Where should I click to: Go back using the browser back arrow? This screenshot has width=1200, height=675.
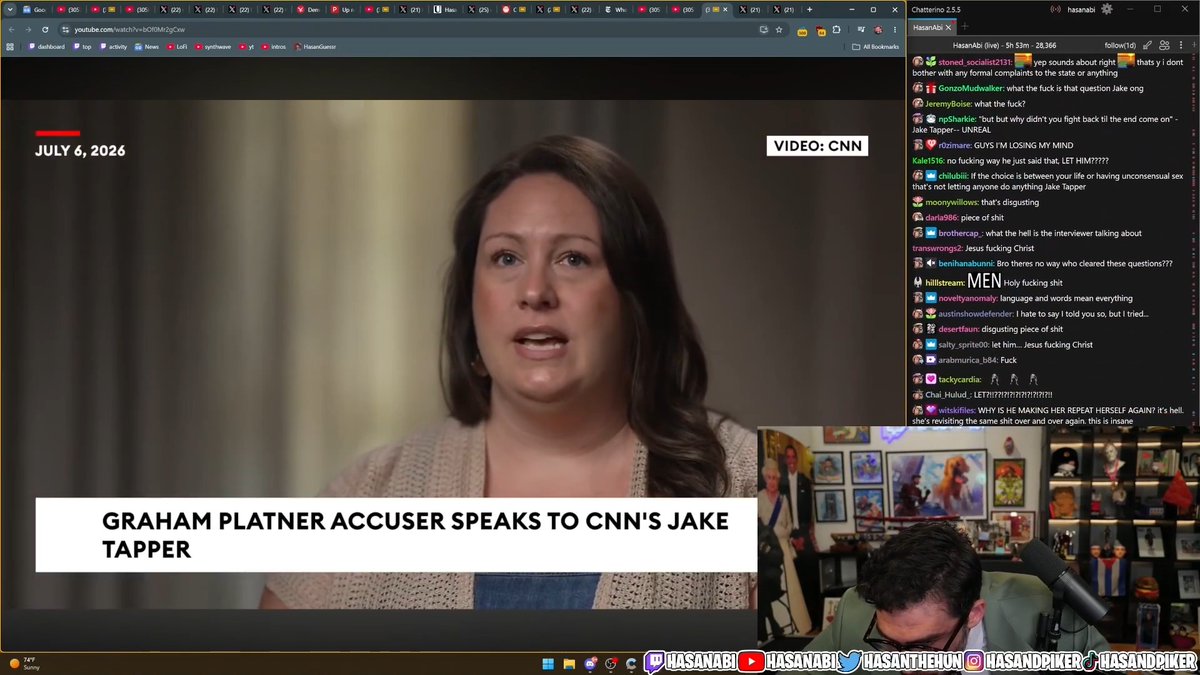(11, 30)
